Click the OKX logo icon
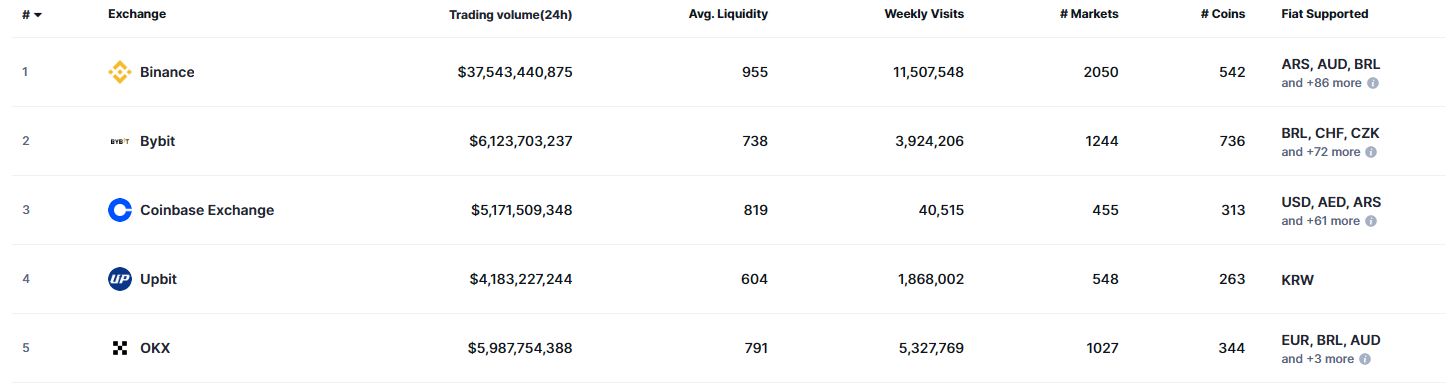Viewport: 1446px width, 386px height. pos(120,348)
